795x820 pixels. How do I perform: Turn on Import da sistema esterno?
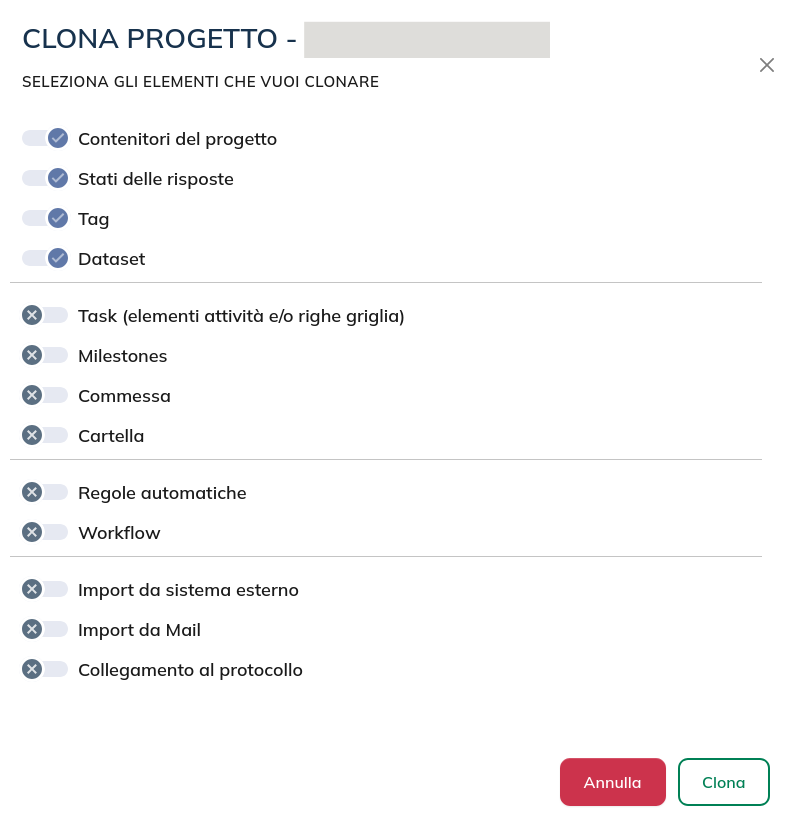(45, 589)
